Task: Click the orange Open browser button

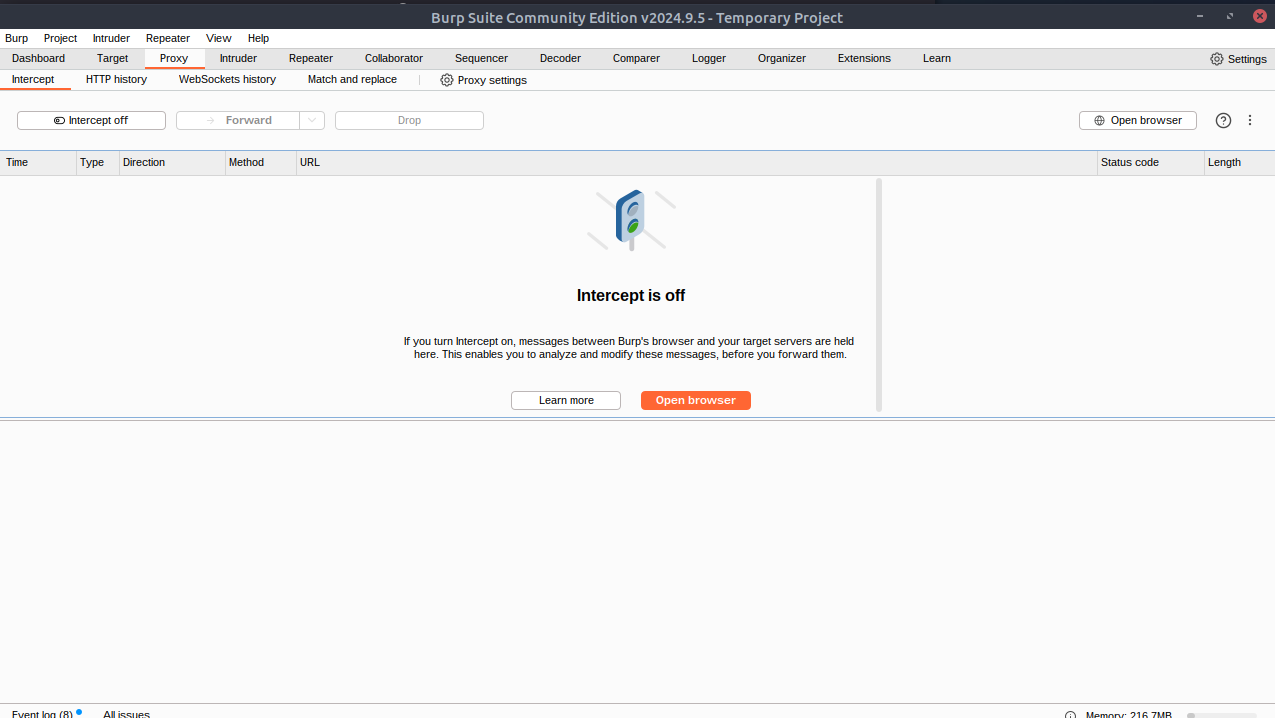Action: (x=696, y=400)
